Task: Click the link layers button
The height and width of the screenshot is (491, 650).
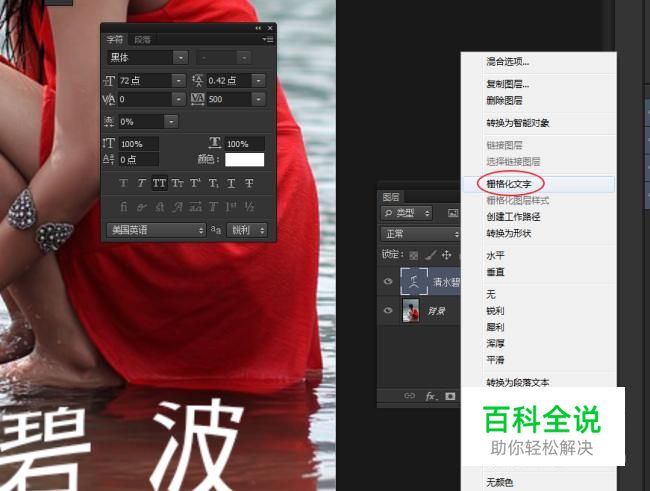Action: click(409, 396)
